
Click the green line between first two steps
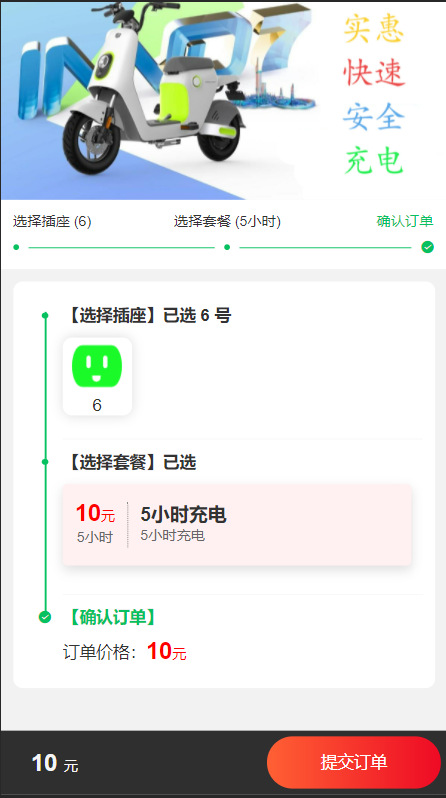[x=122, y=248]
